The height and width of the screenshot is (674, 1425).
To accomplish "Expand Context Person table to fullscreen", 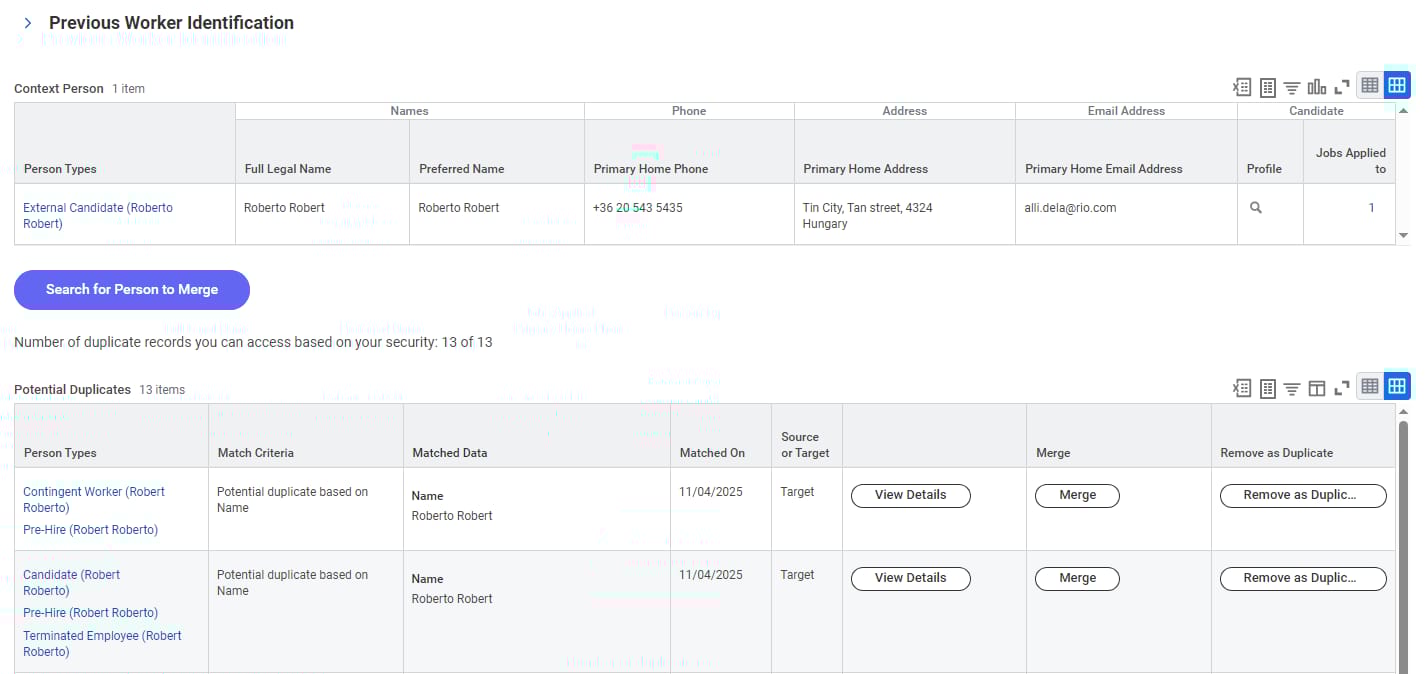I will coord(1342,87).
